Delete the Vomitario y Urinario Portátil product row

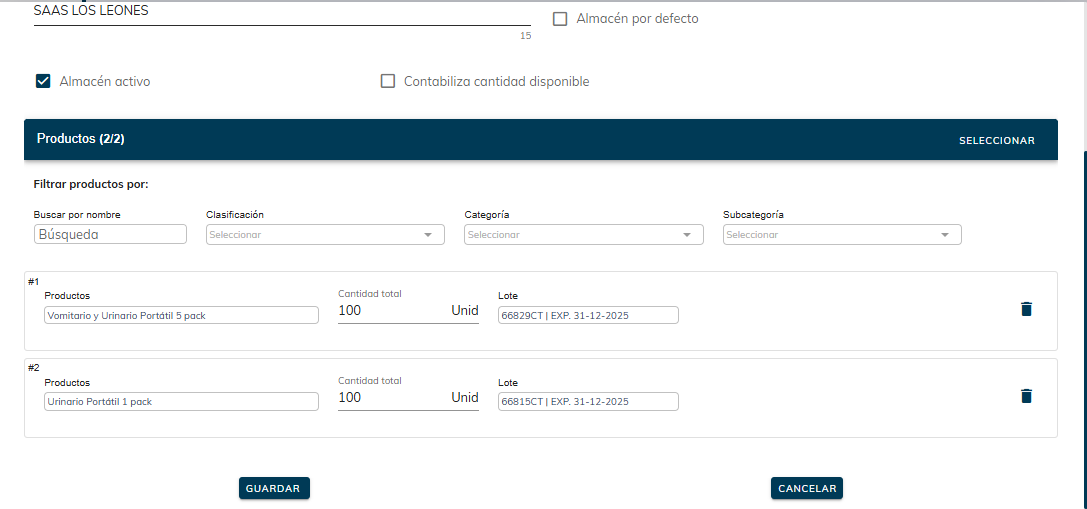1025,309
